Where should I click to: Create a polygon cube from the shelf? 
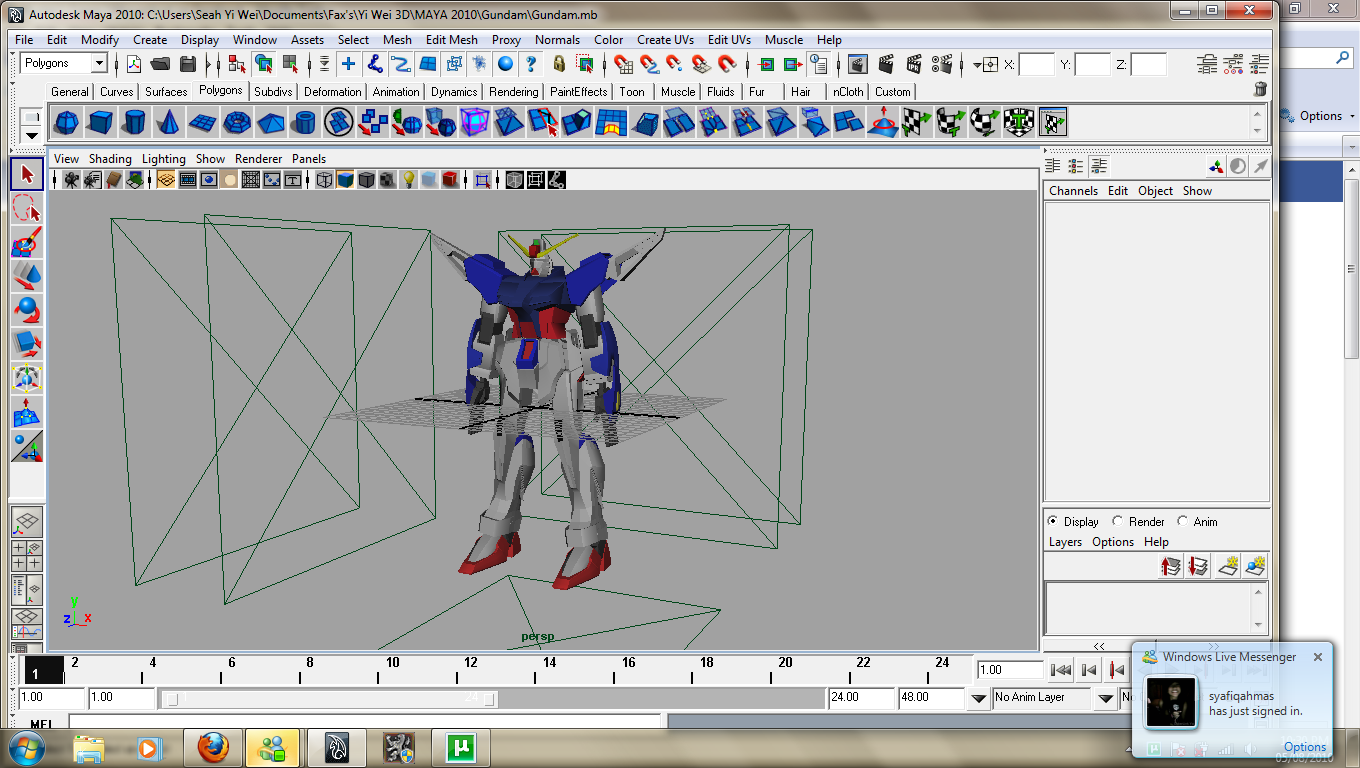[100, 123]
